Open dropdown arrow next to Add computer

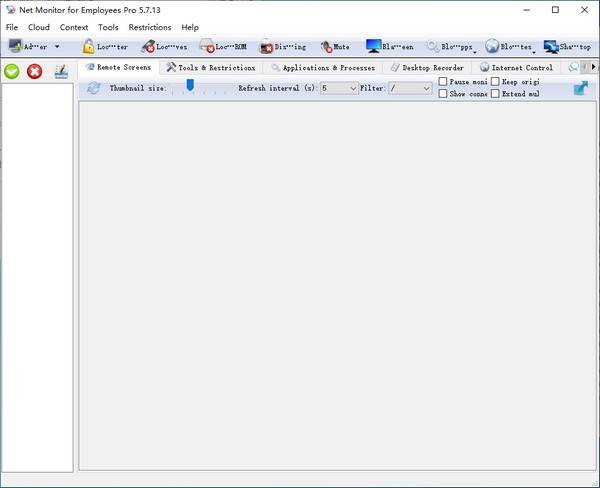[57, 47]
